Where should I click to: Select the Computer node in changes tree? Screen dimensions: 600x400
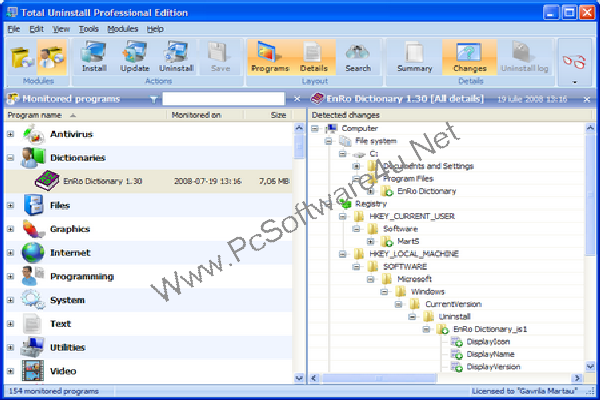point(359,128)
